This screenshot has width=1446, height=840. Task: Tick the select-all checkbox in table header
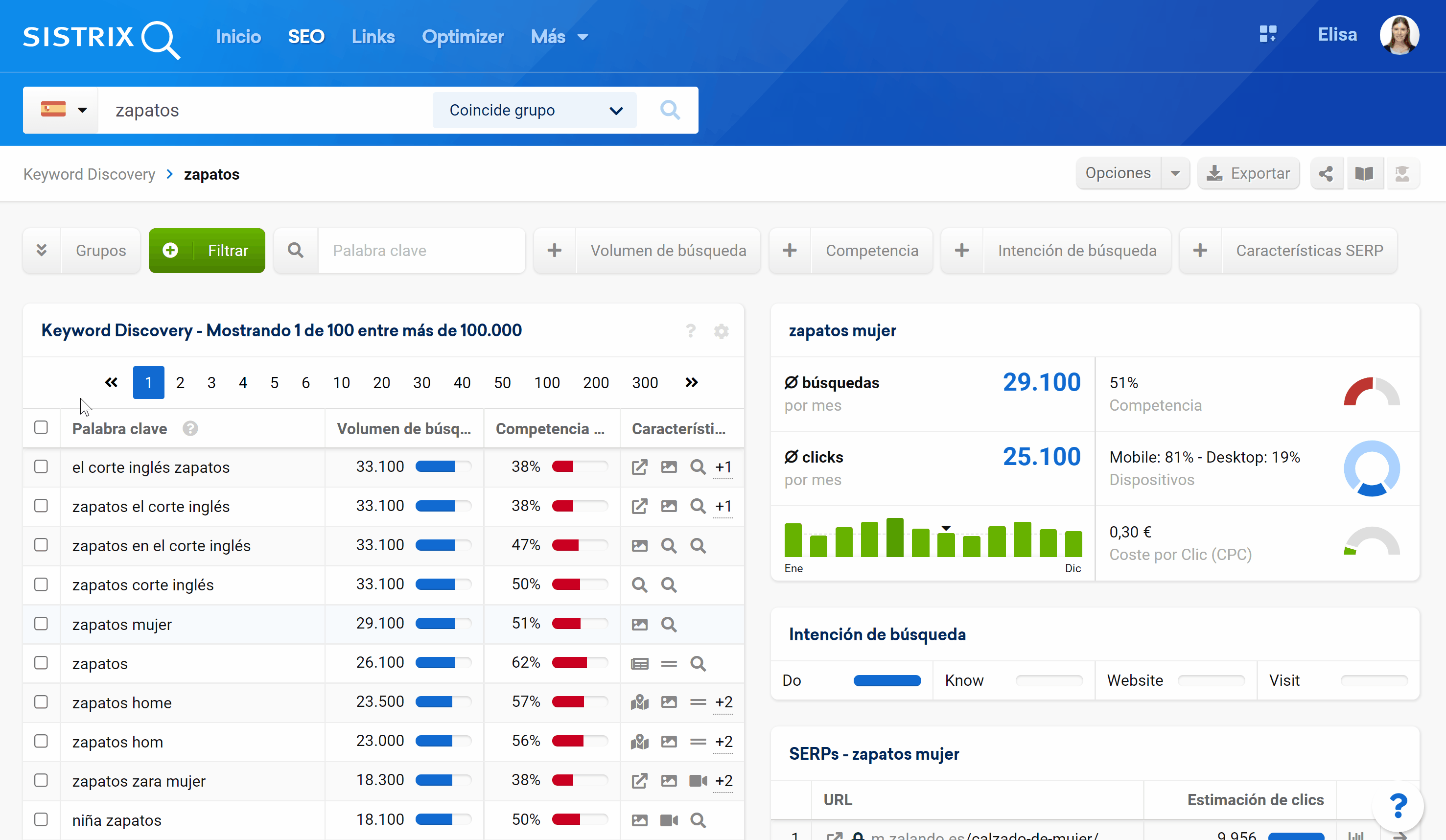(x=41, y=428)
